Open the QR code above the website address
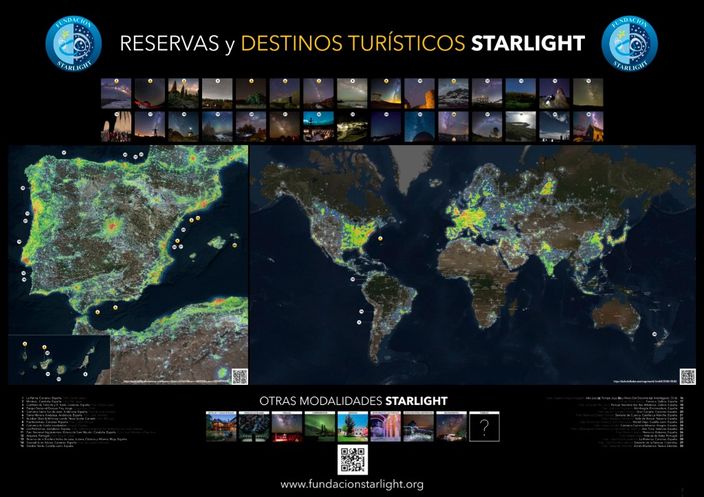The height and width of the screenshot is (497, 704). coord(353,460)
